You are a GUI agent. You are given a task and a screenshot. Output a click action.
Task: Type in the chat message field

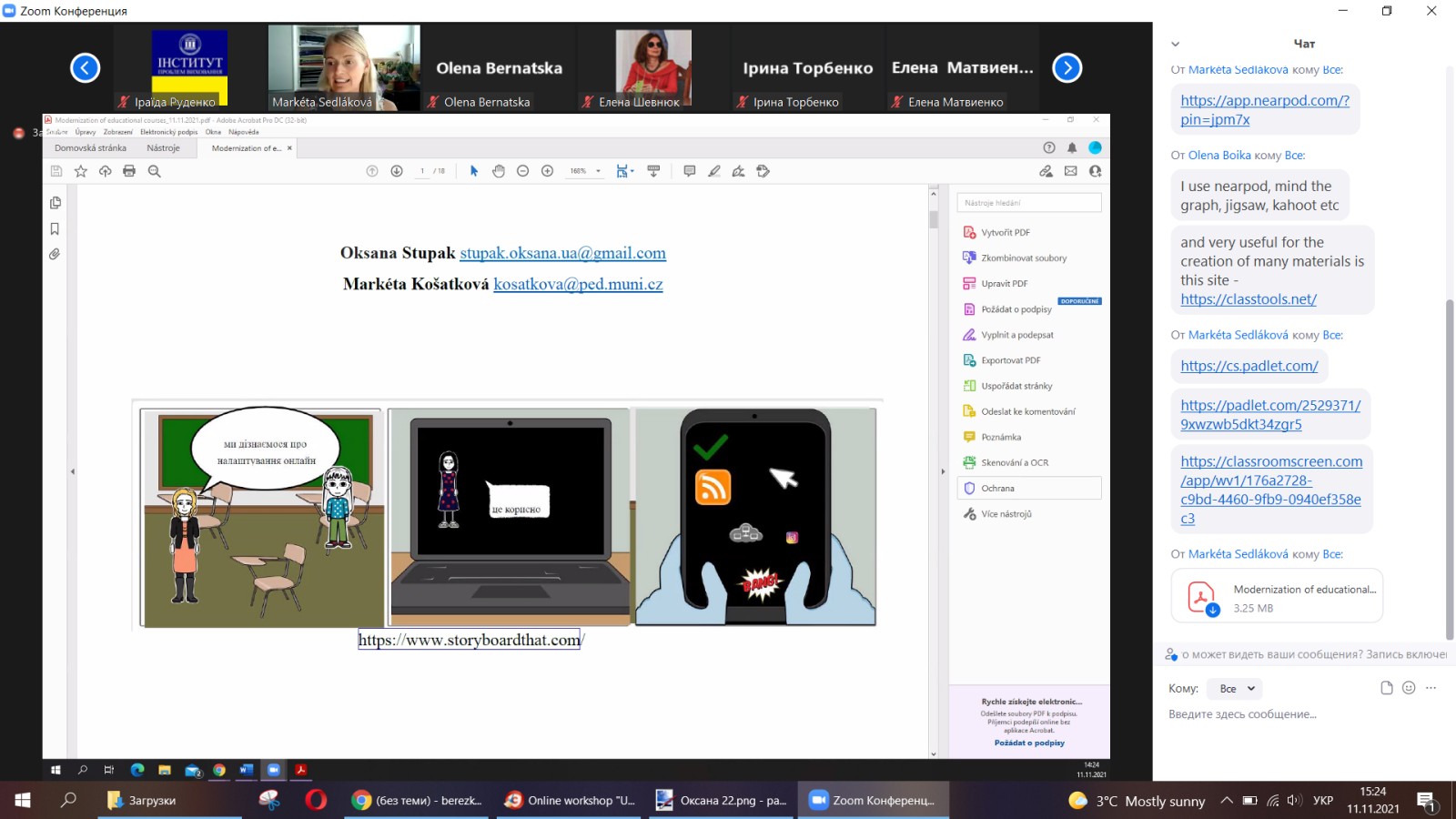pyautogui.click(x=1301, y=714)
